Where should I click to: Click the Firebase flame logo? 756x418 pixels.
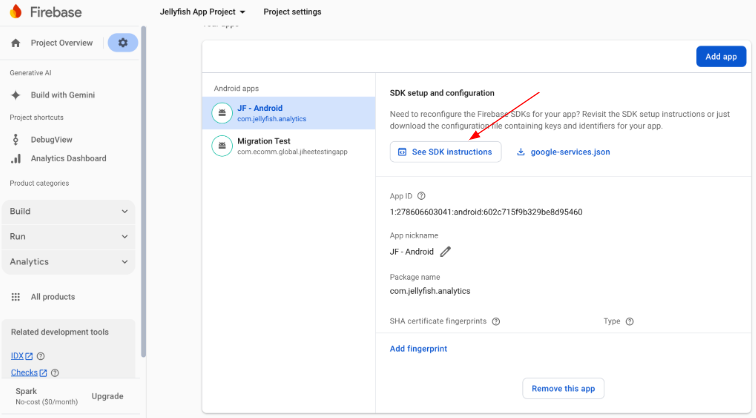(16, 11)
